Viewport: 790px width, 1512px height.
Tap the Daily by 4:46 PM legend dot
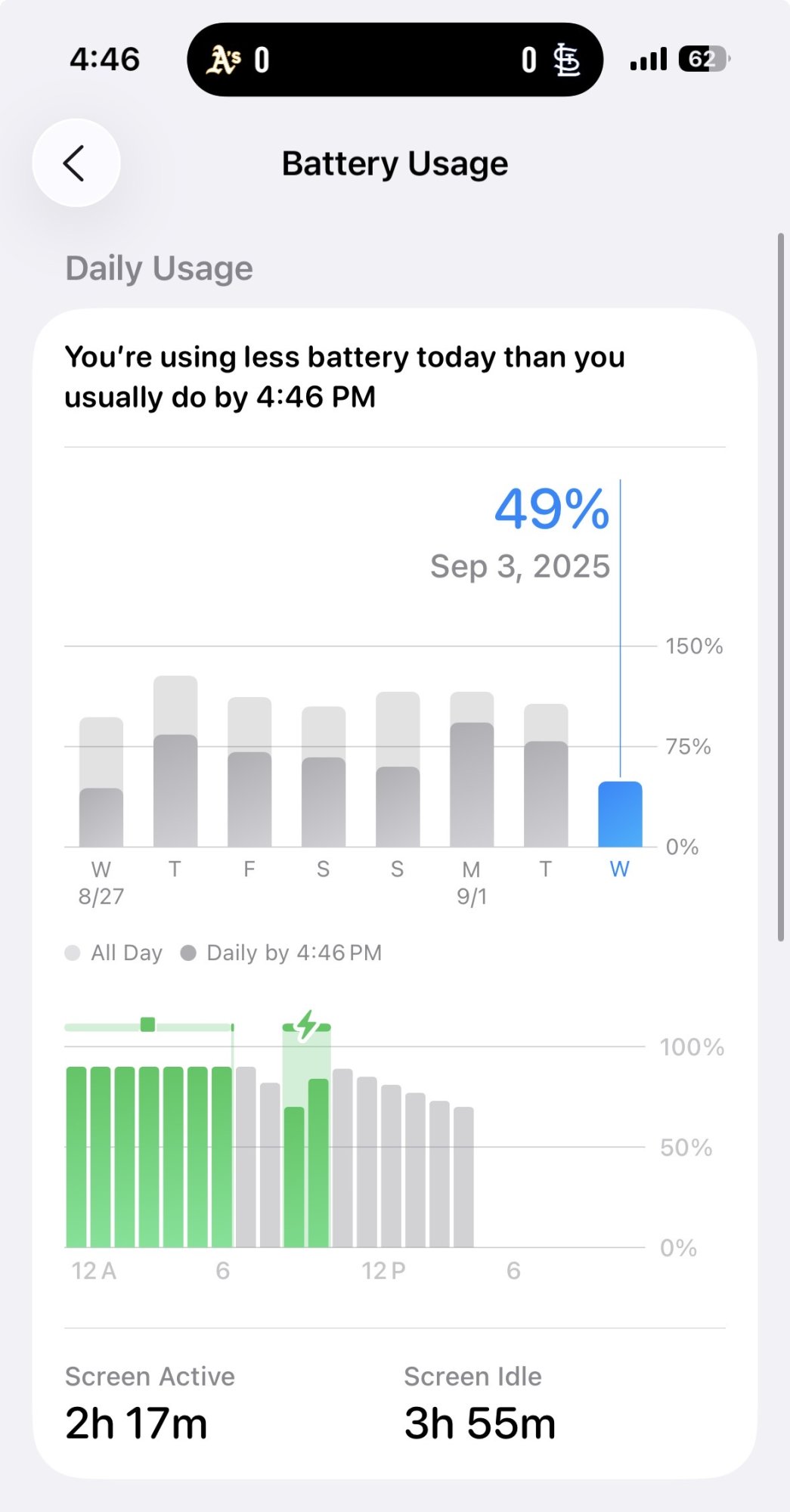click(x=188, y=953)
